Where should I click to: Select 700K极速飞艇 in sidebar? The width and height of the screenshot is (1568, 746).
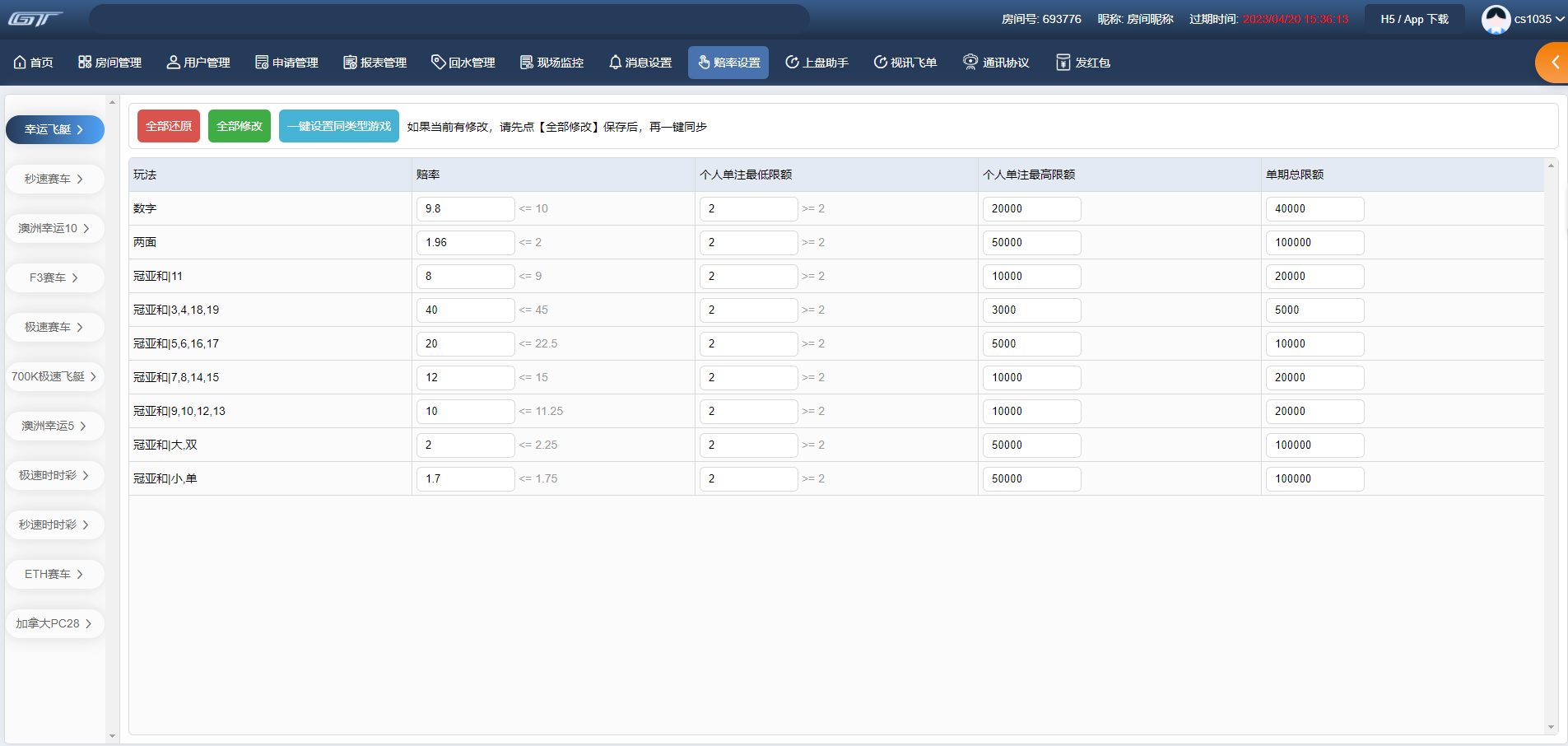(x=55, y=376)
